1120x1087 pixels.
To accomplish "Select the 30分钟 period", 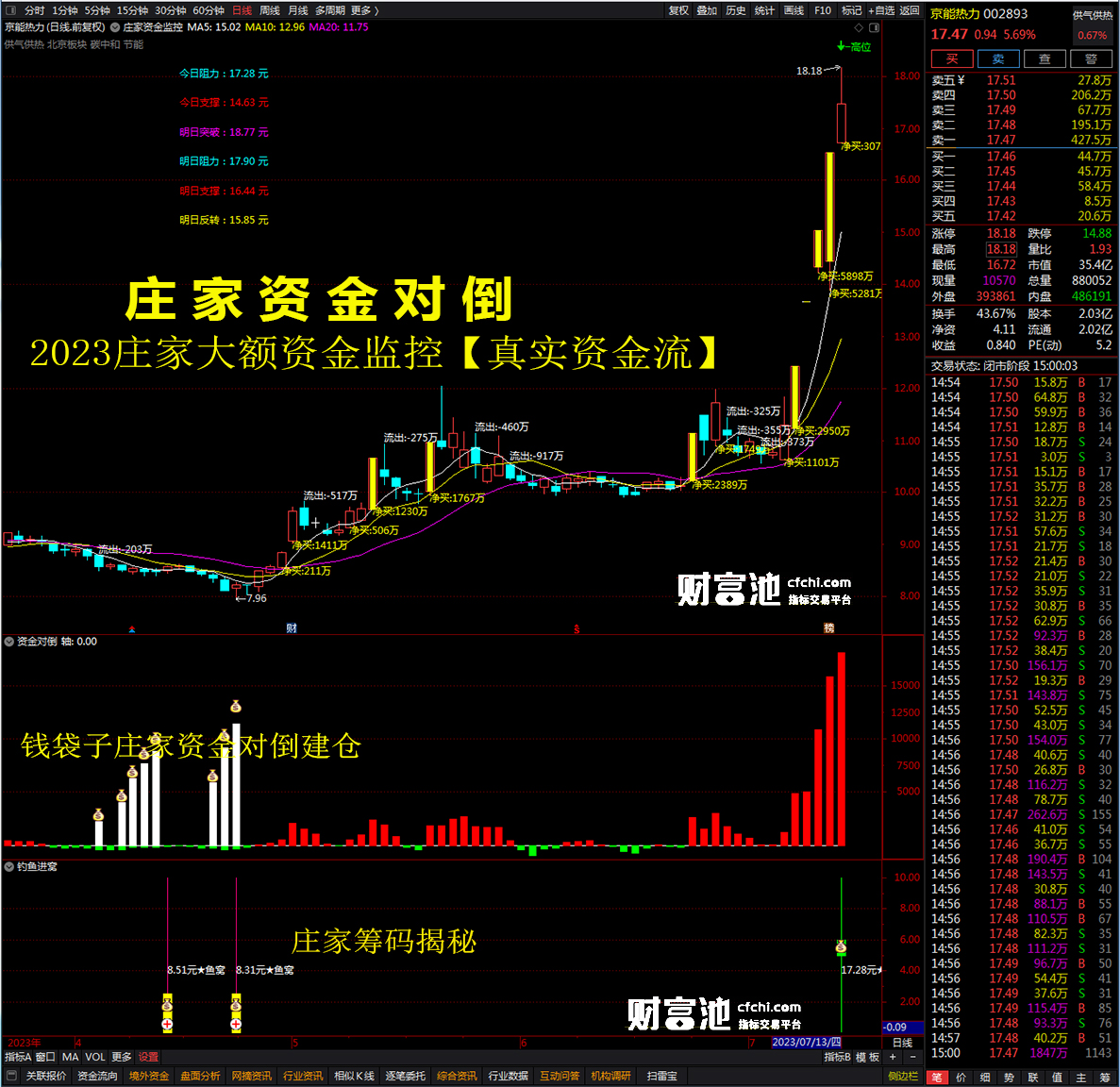I will [x=170, y=10].
